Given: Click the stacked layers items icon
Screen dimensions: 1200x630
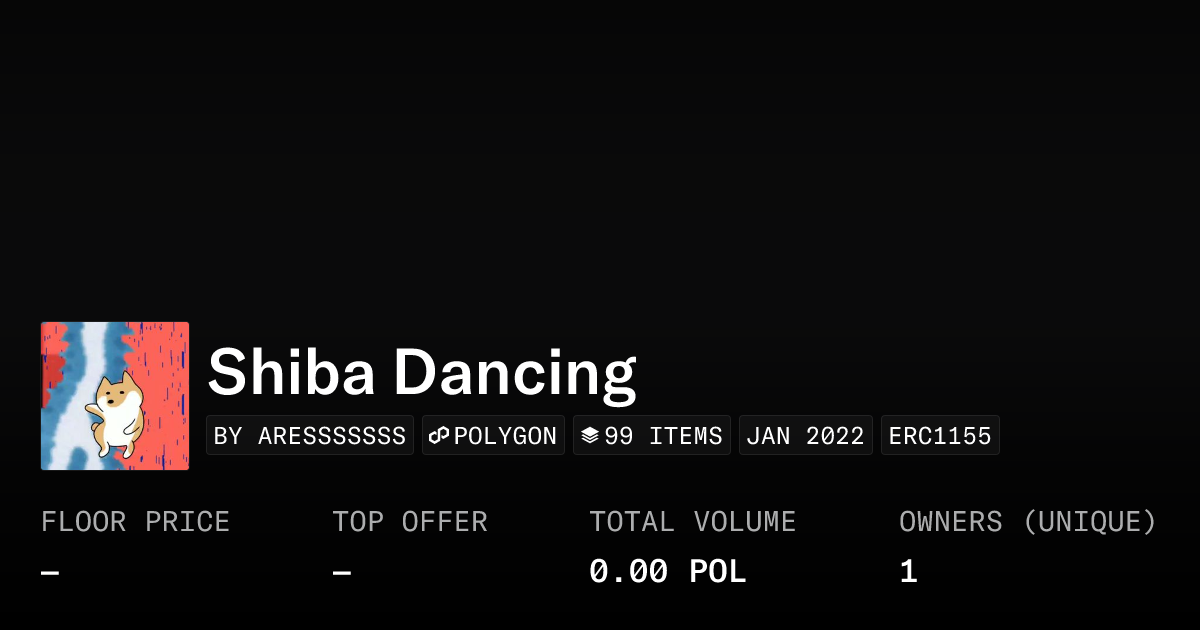Looking at the screenshot, I should [x=590, y=436].
